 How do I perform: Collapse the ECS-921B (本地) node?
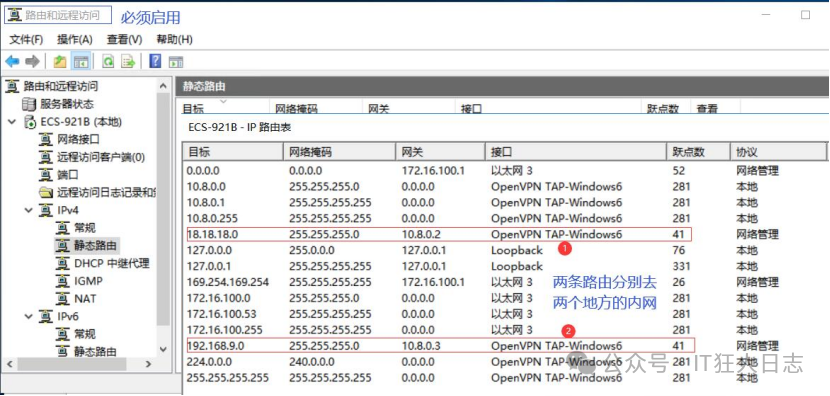[x=12, y=122]
